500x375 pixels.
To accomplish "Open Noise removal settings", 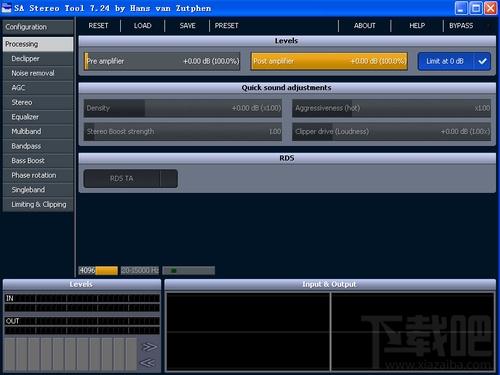I will coord(38,73).
